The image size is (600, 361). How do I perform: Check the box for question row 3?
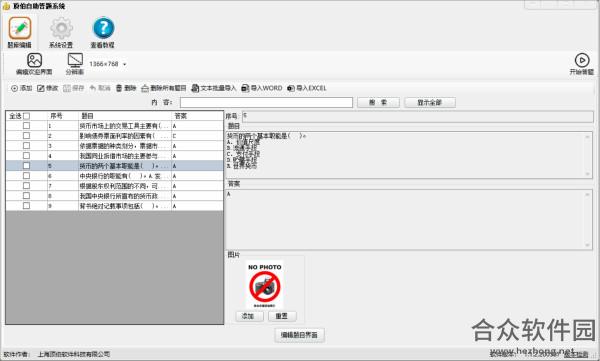(26, 145)
